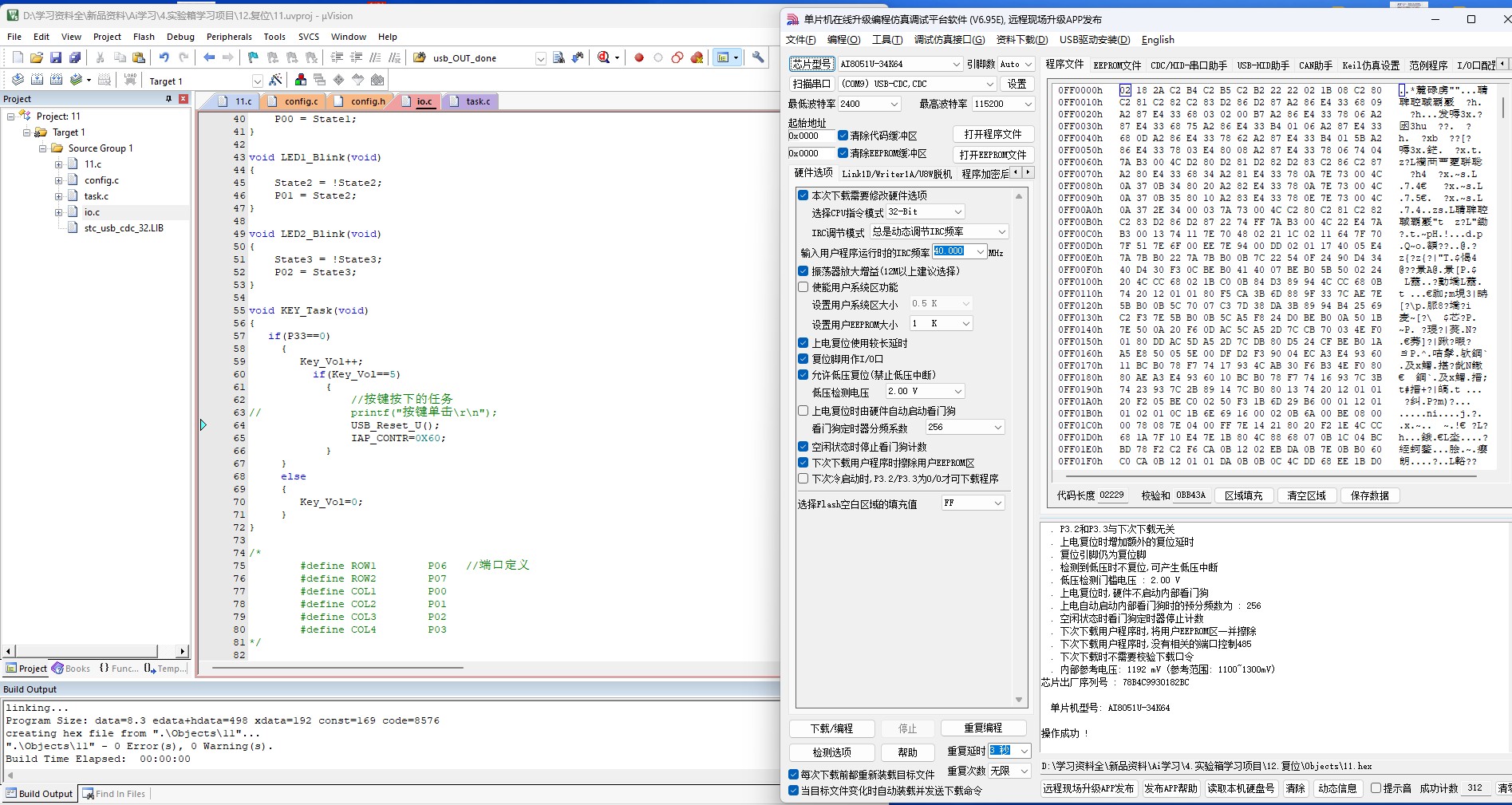Open Target Options magic wand icon

click(x=275, y=81)
